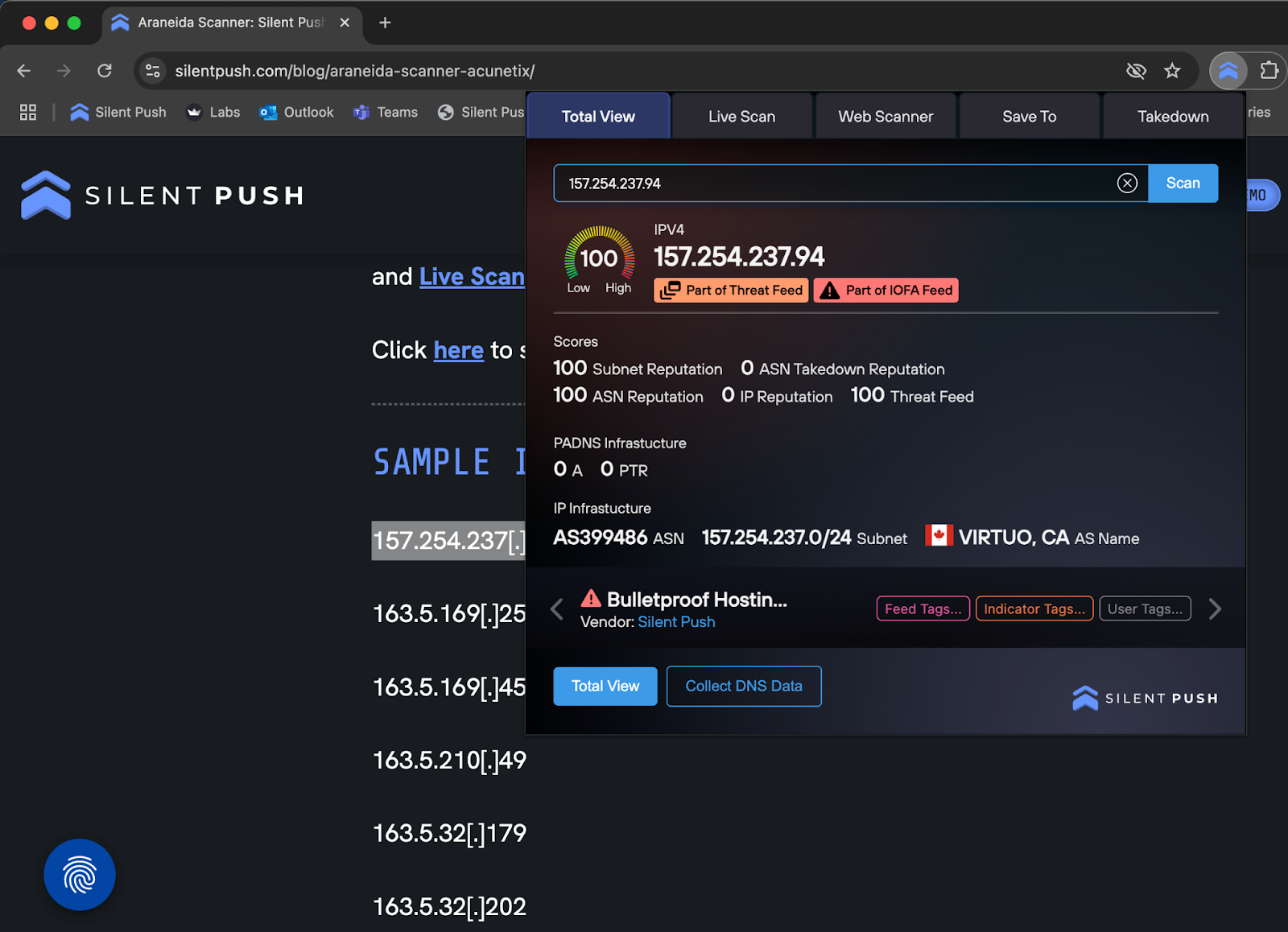Click the Collect DNS Data button

pyautogui.click(x=744, y=687)
